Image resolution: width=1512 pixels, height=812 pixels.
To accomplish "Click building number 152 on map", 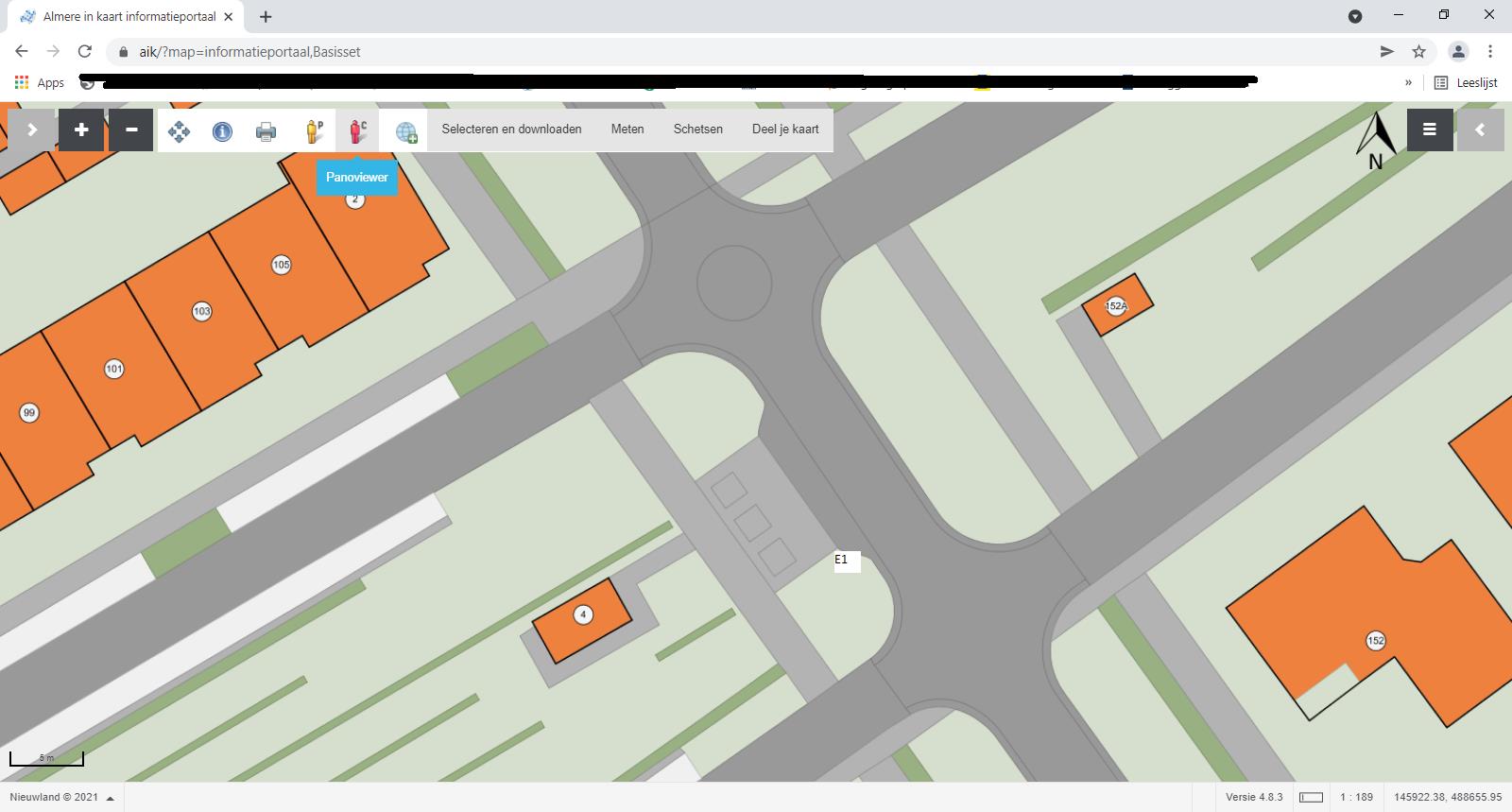I will coord(1376,641).
